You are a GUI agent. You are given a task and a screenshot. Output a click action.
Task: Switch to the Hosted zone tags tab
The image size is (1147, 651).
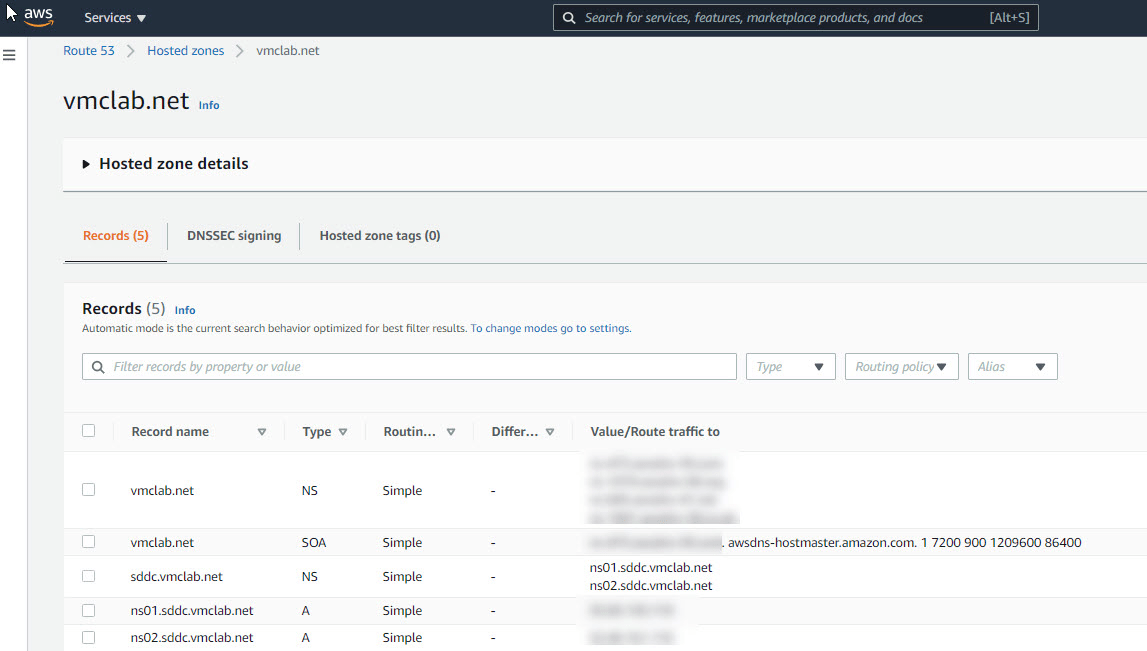(x=380, y=236)
